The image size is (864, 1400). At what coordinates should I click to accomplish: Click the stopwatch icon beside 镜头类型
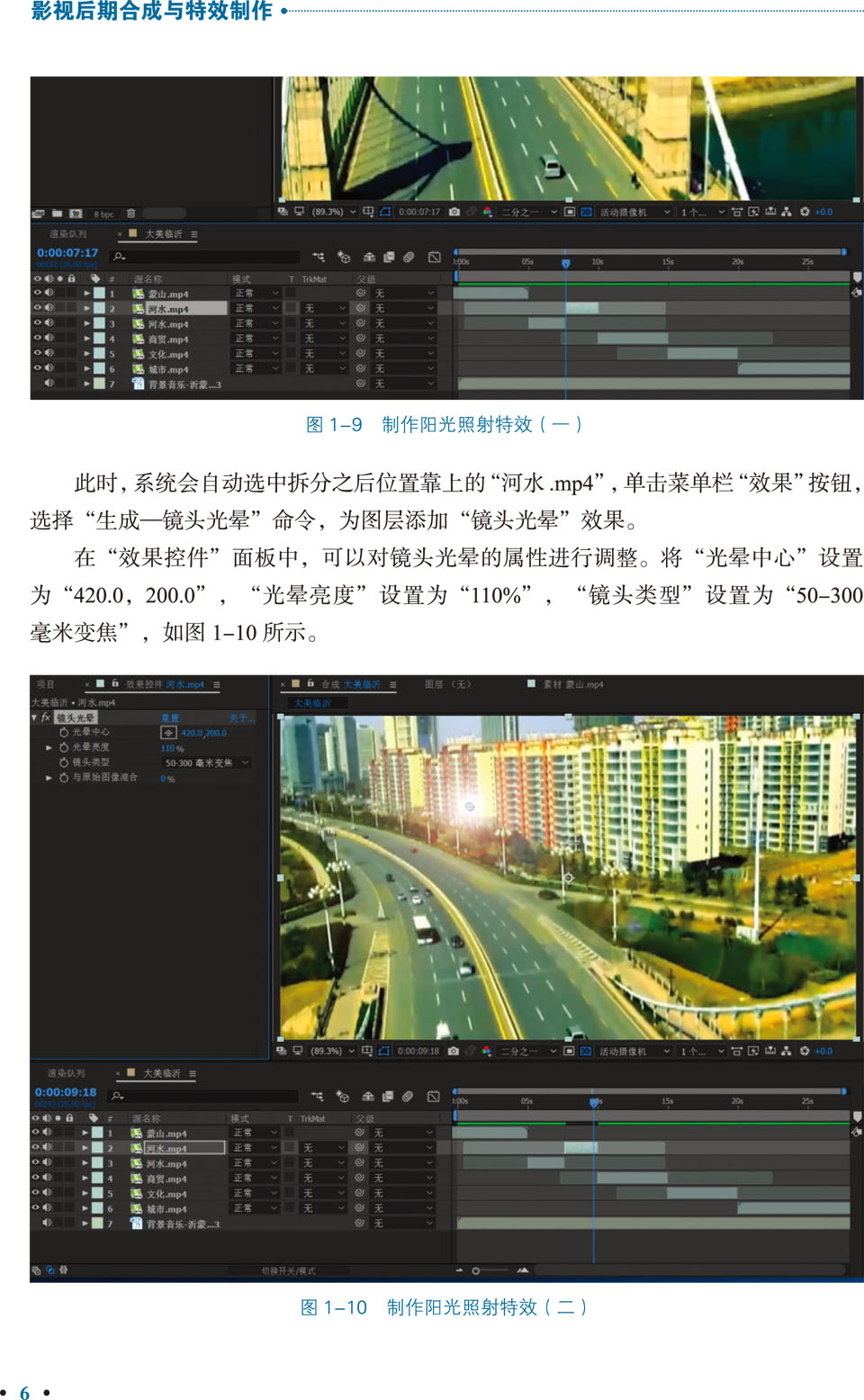pyautogui.click(x=64, y=763)
